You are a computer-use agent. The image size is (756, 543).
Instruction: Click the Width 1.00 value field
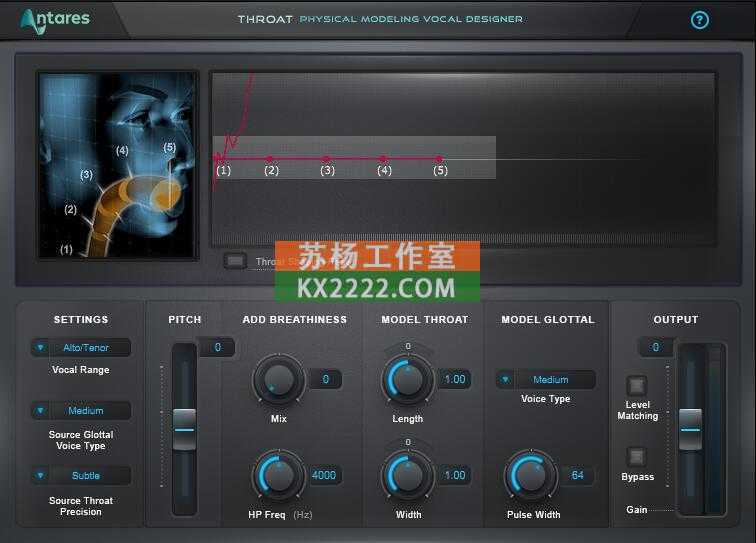click(455, 475)
